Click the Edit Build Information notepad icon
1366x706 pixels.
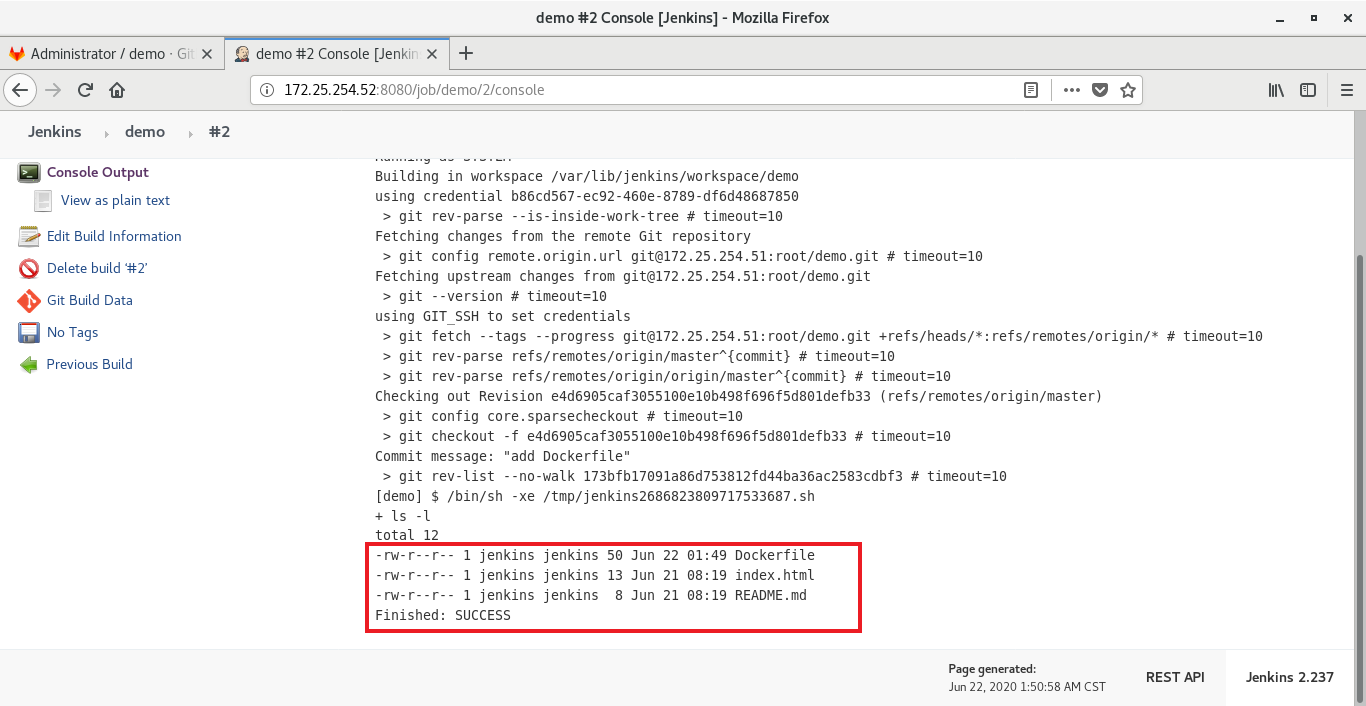(x=29, y=237)
